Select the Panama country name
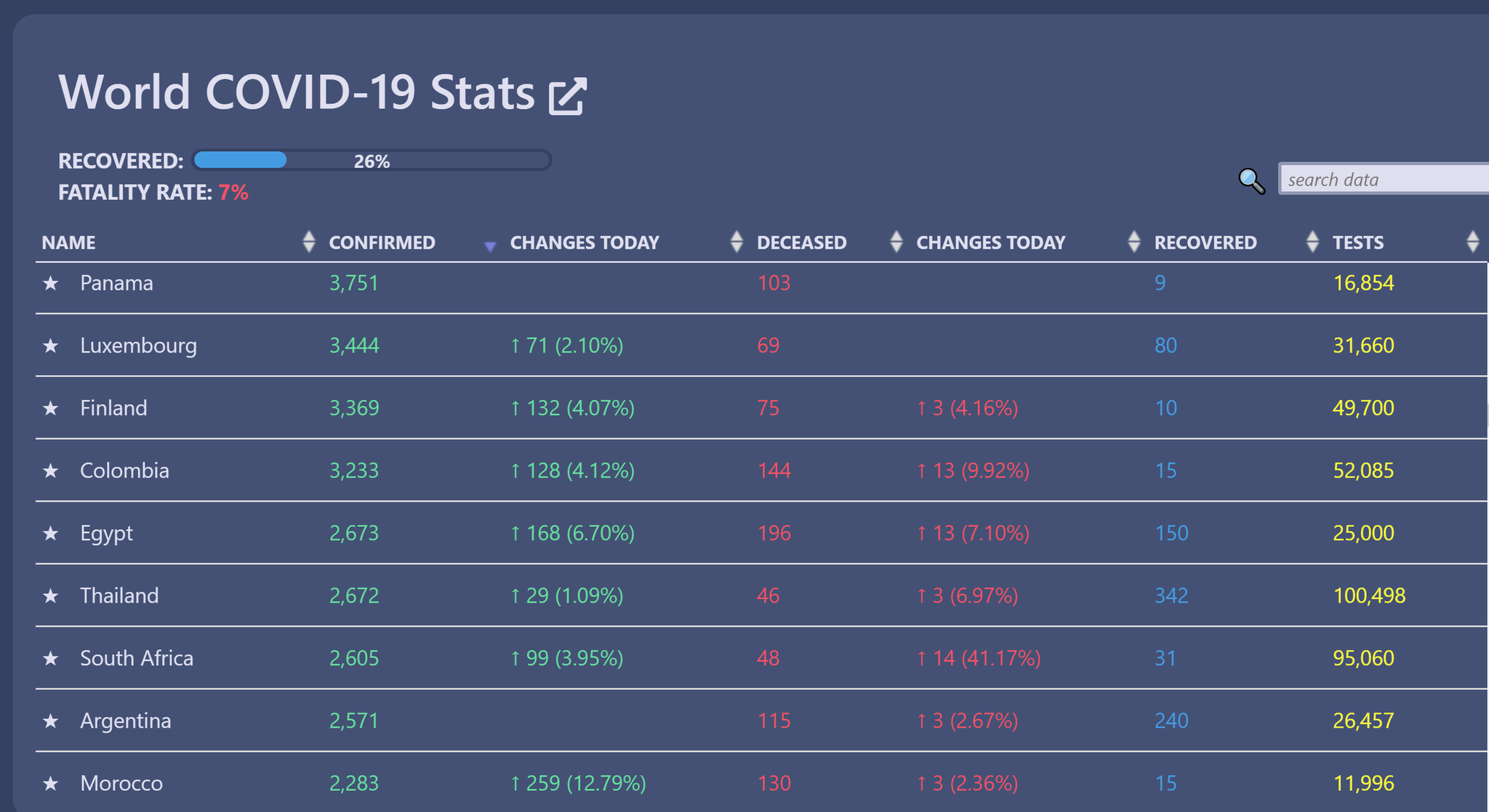 [116, 283]
